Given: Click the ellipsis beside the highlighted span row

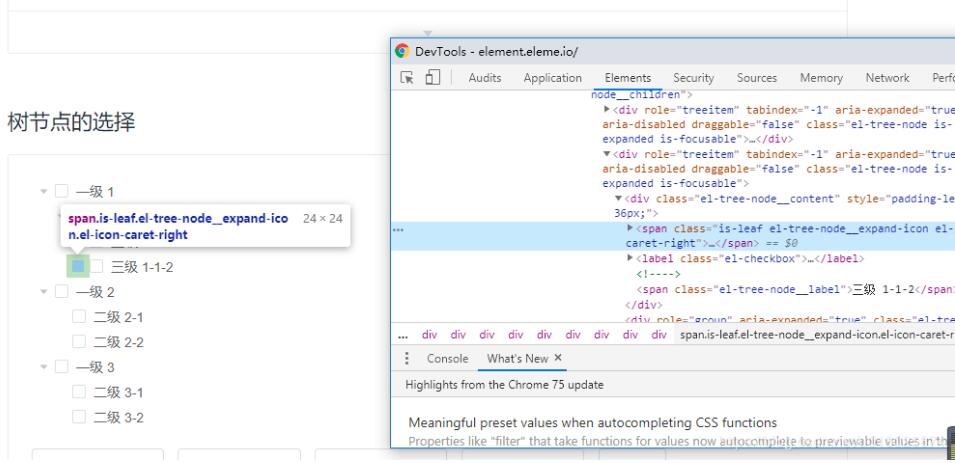Looking at the screenshot, I should tap(398, 229).
